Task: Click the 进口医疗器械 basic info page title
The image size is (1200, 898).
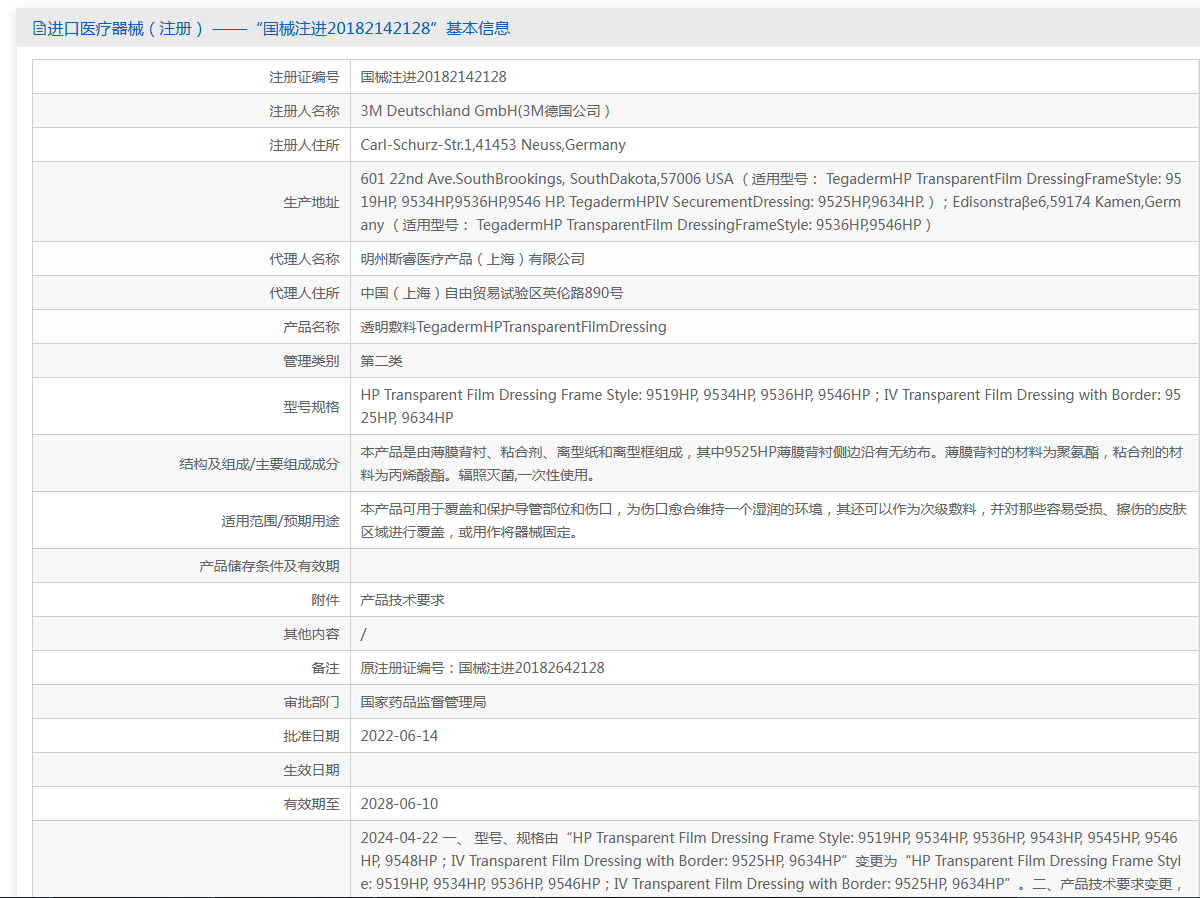Action: tap(279, 28)
